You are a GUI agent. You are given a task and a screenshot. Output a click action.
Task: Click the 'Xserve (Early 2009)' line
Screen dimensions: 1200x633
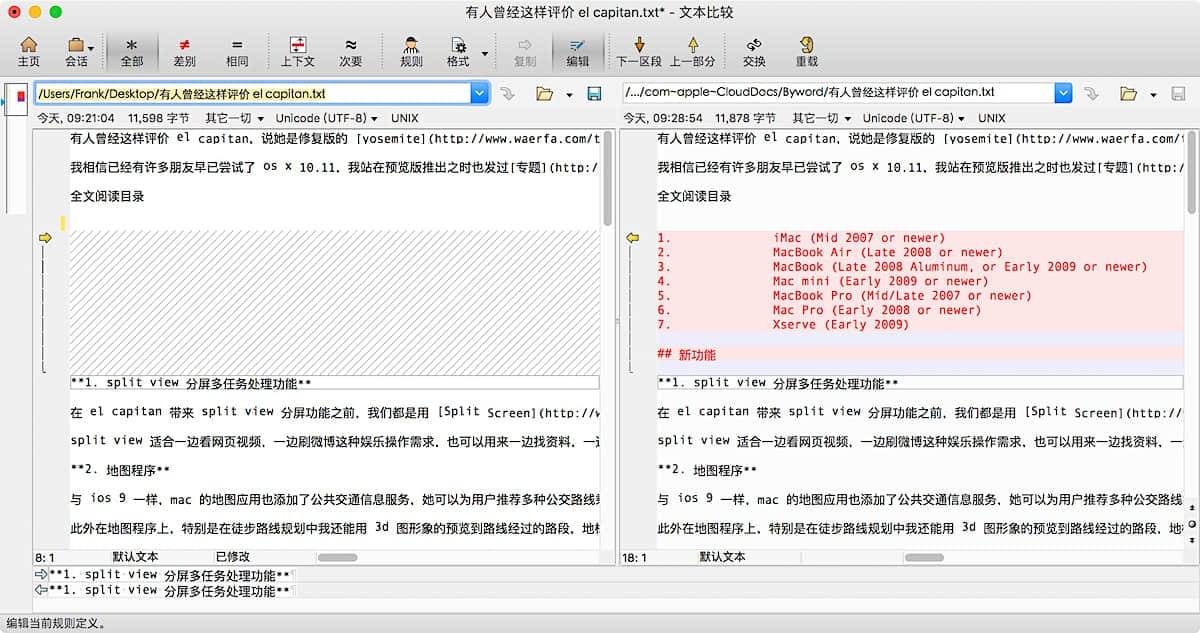click(840, 324)
